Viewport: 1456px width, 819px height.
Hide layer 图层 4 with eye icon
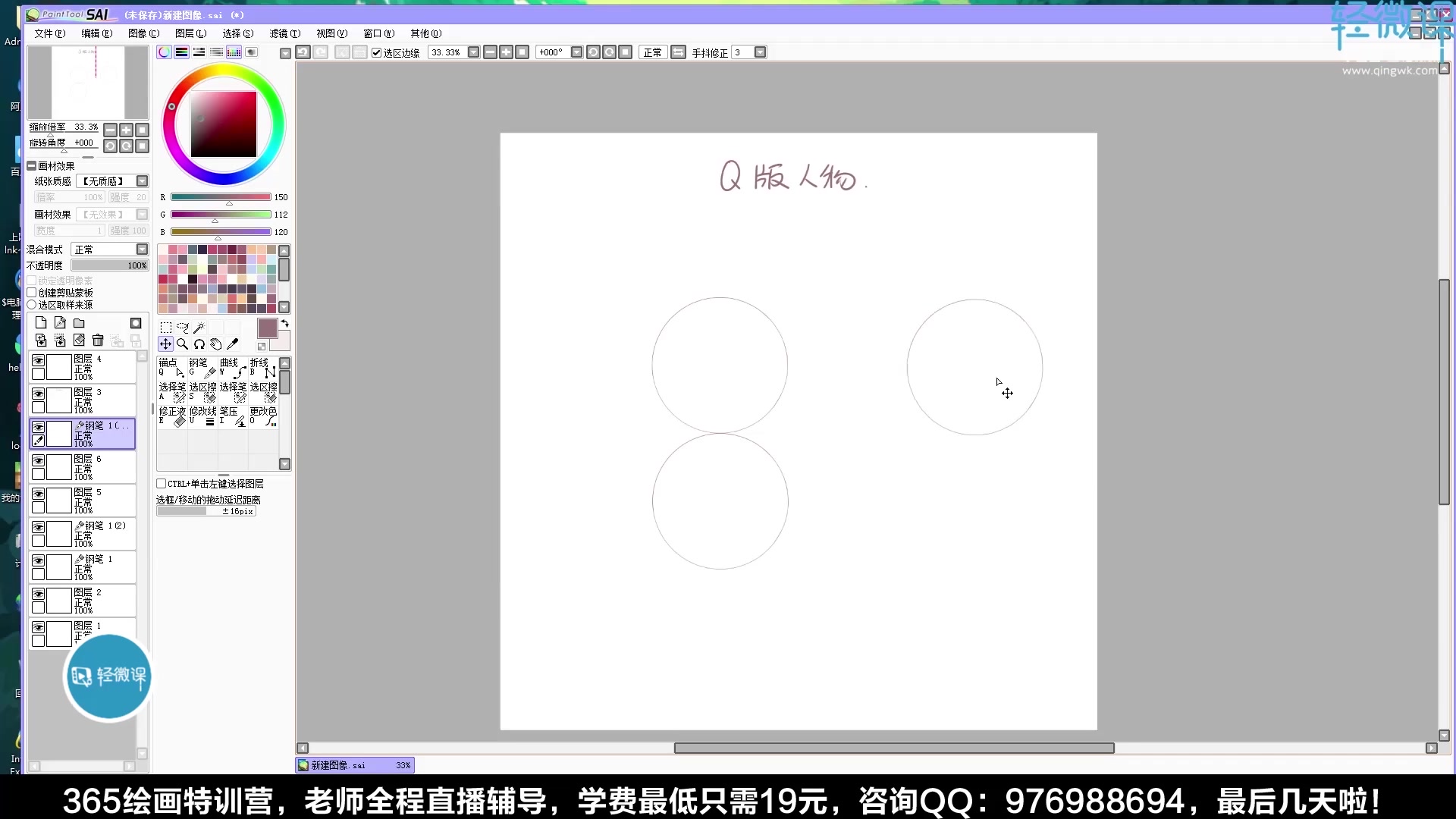(38, 361)
